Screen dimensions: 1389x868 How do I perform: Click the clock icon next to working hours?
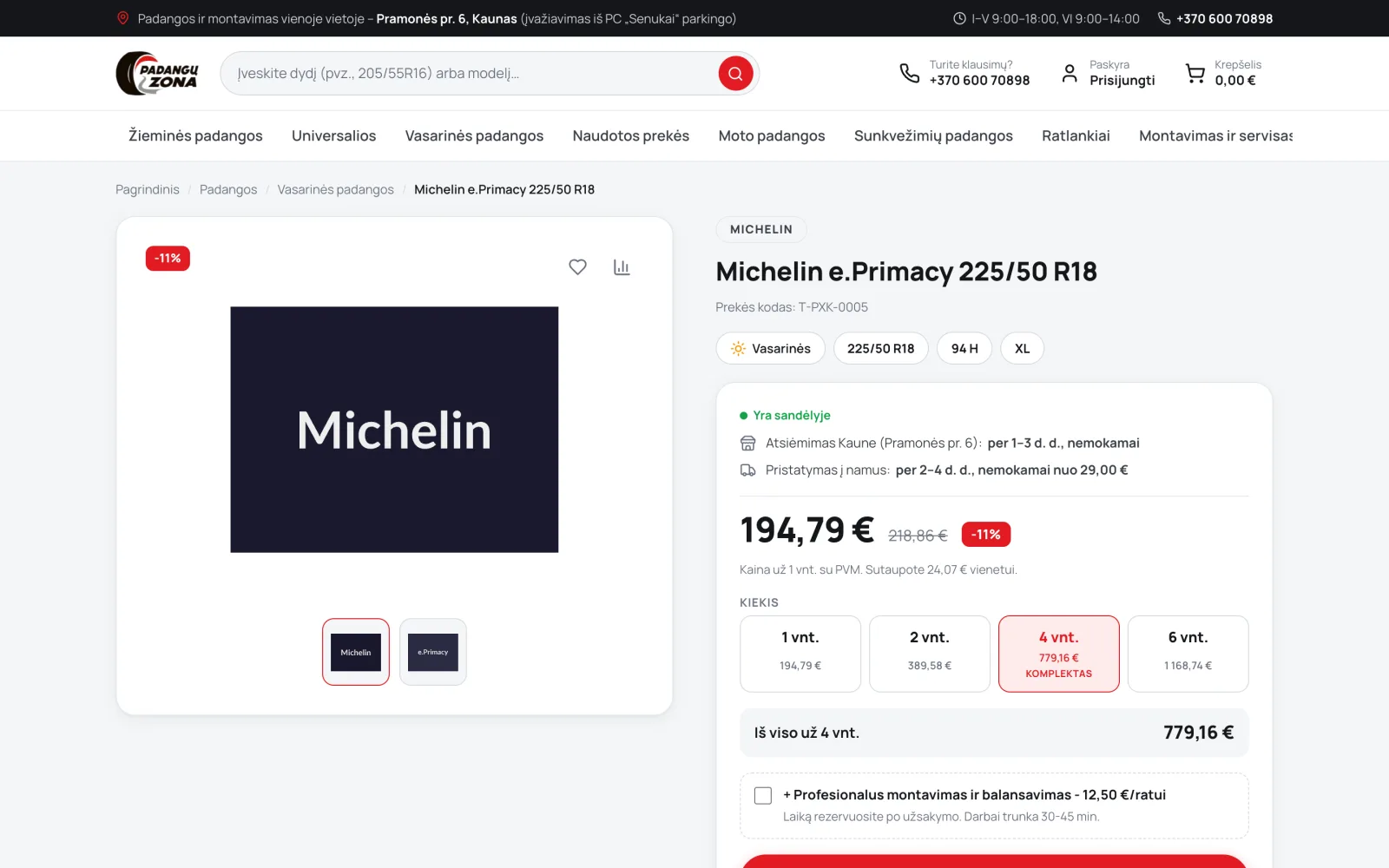pos(959,18)
